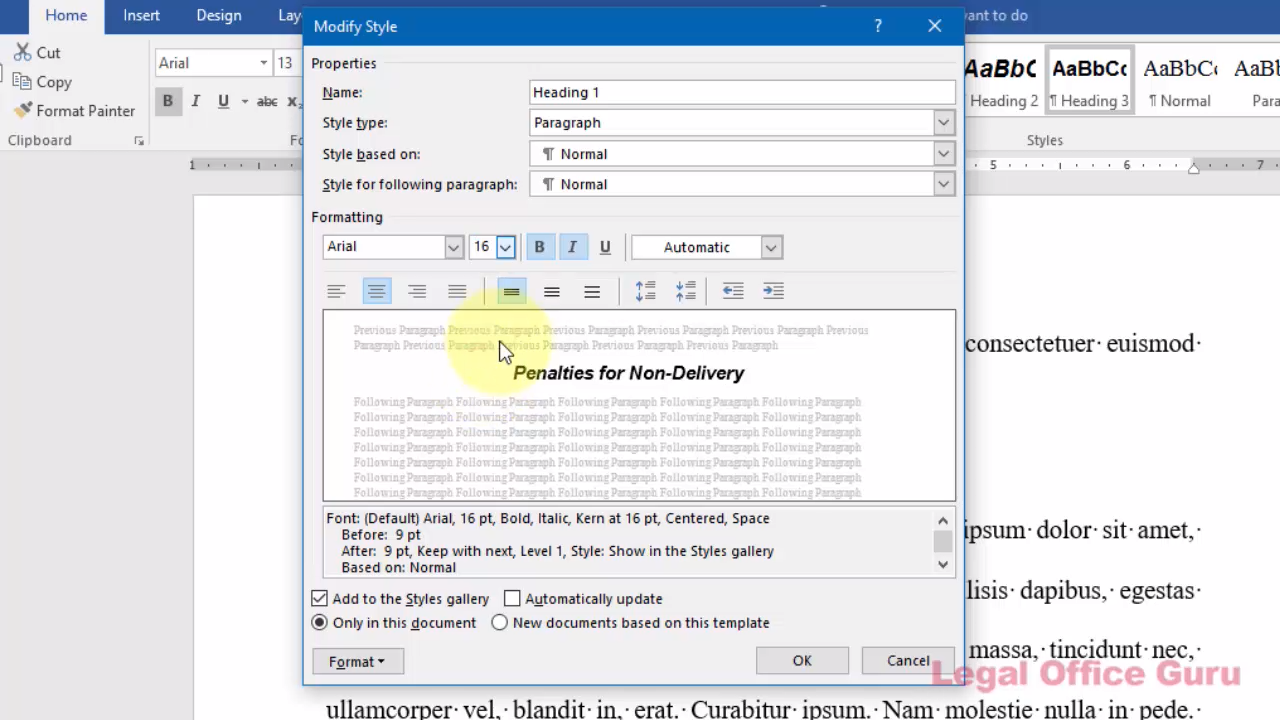This screenshot has width=1280, height=720.
Task: Select New documents based on this template
Action: point(500,622)
